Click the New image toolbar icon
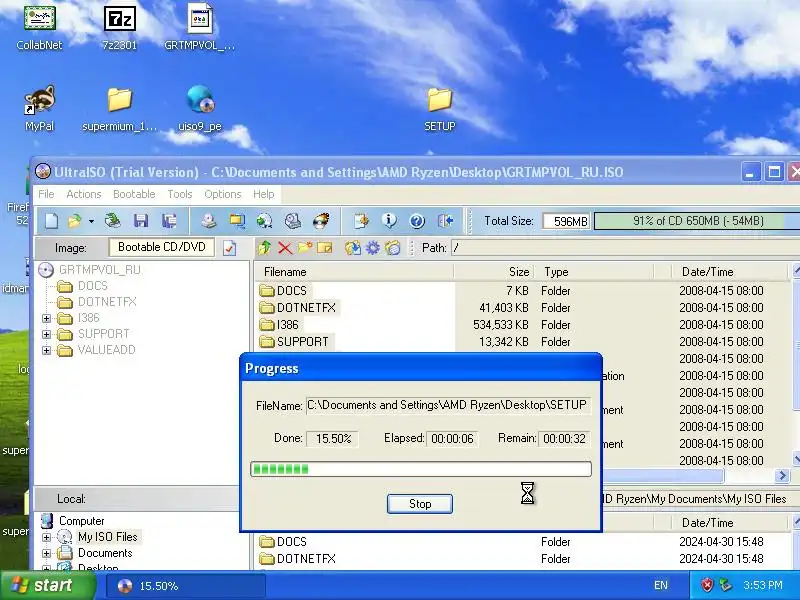The height and width of the screenshot is (600, 800). click(x=52, y=221)
